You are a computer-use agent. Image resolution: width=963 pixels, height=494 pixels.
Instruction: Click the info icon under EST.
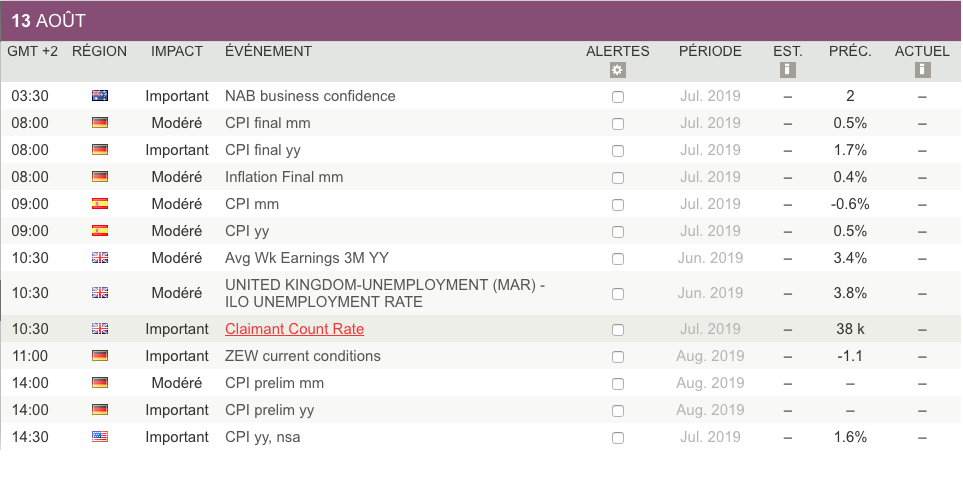pos(787,70)
